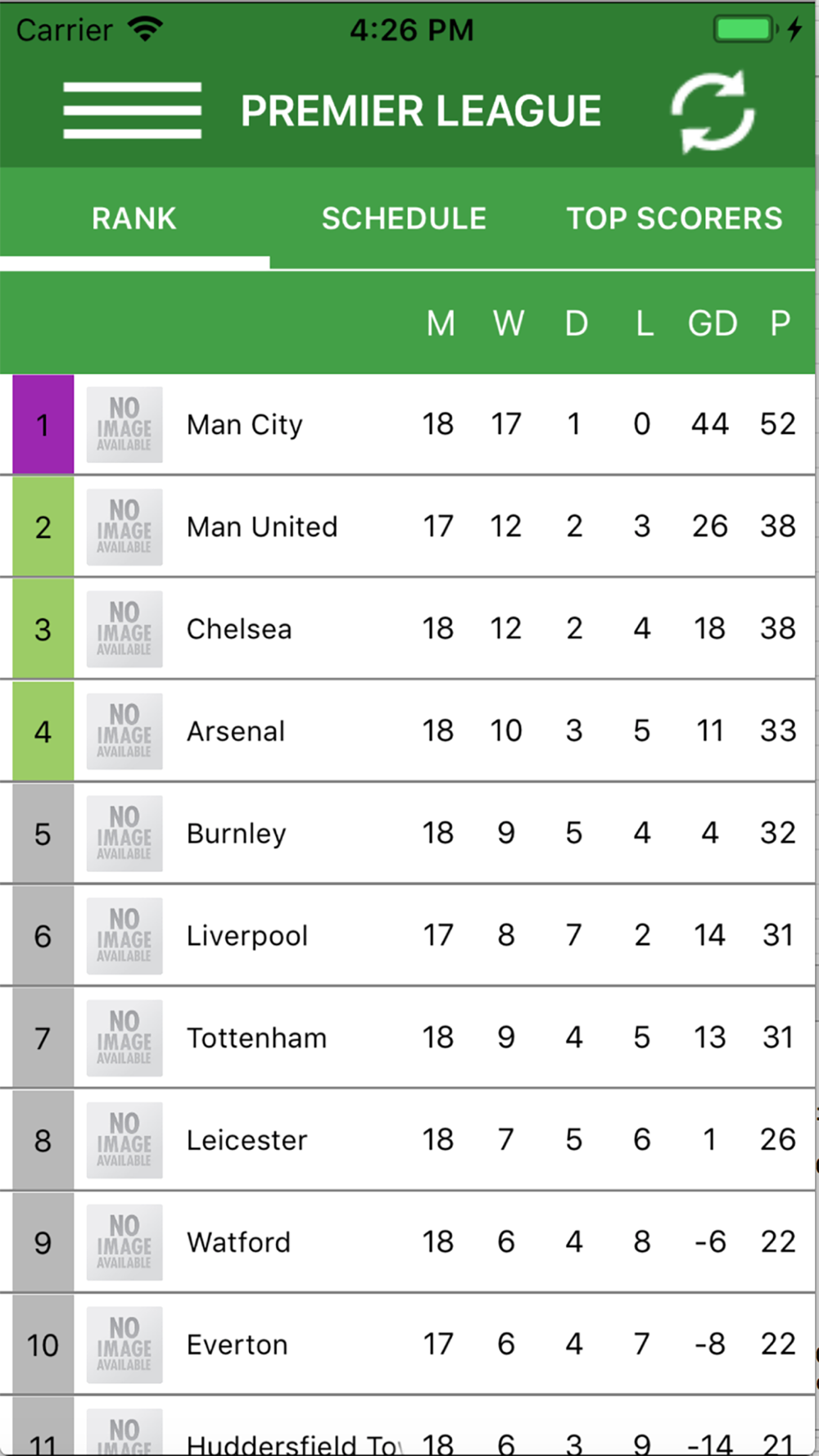819x1456 pixels.
Task: Select Burnley in the standings
Action: click(x=408, y=834)
